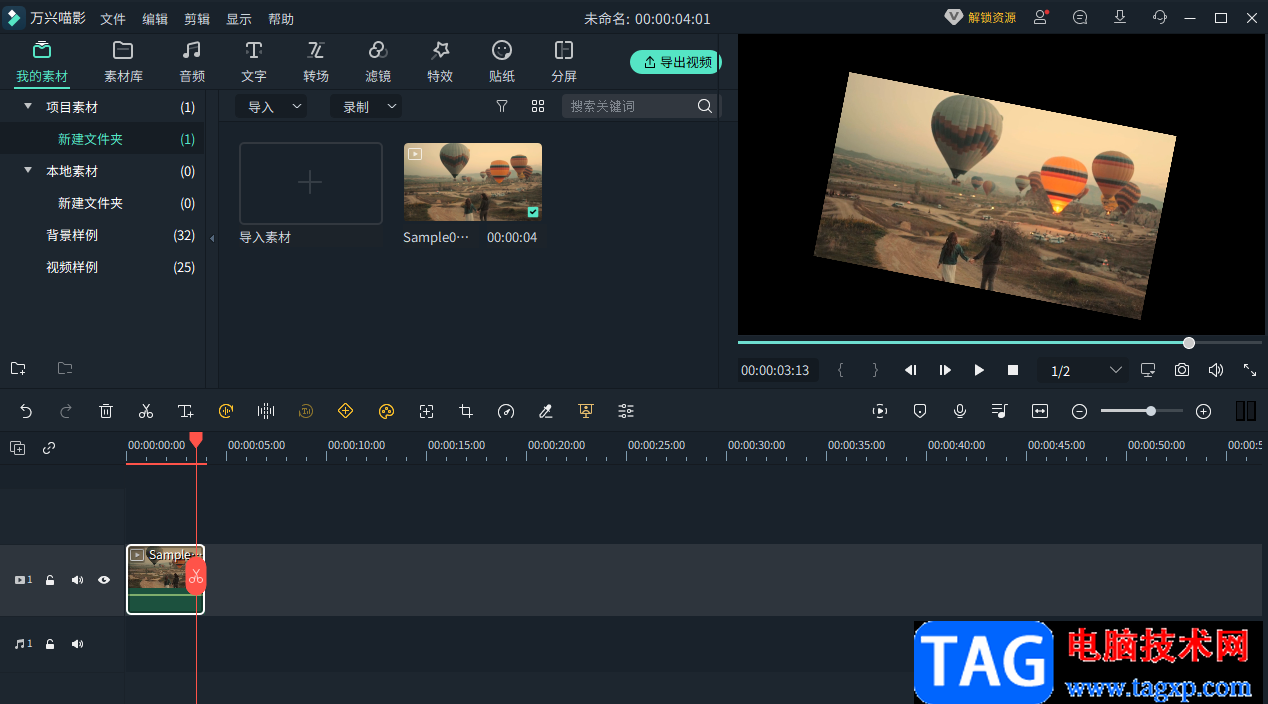Switch to 音频 tab
This screenshot has width=1268, height=704.
[192, 62]
